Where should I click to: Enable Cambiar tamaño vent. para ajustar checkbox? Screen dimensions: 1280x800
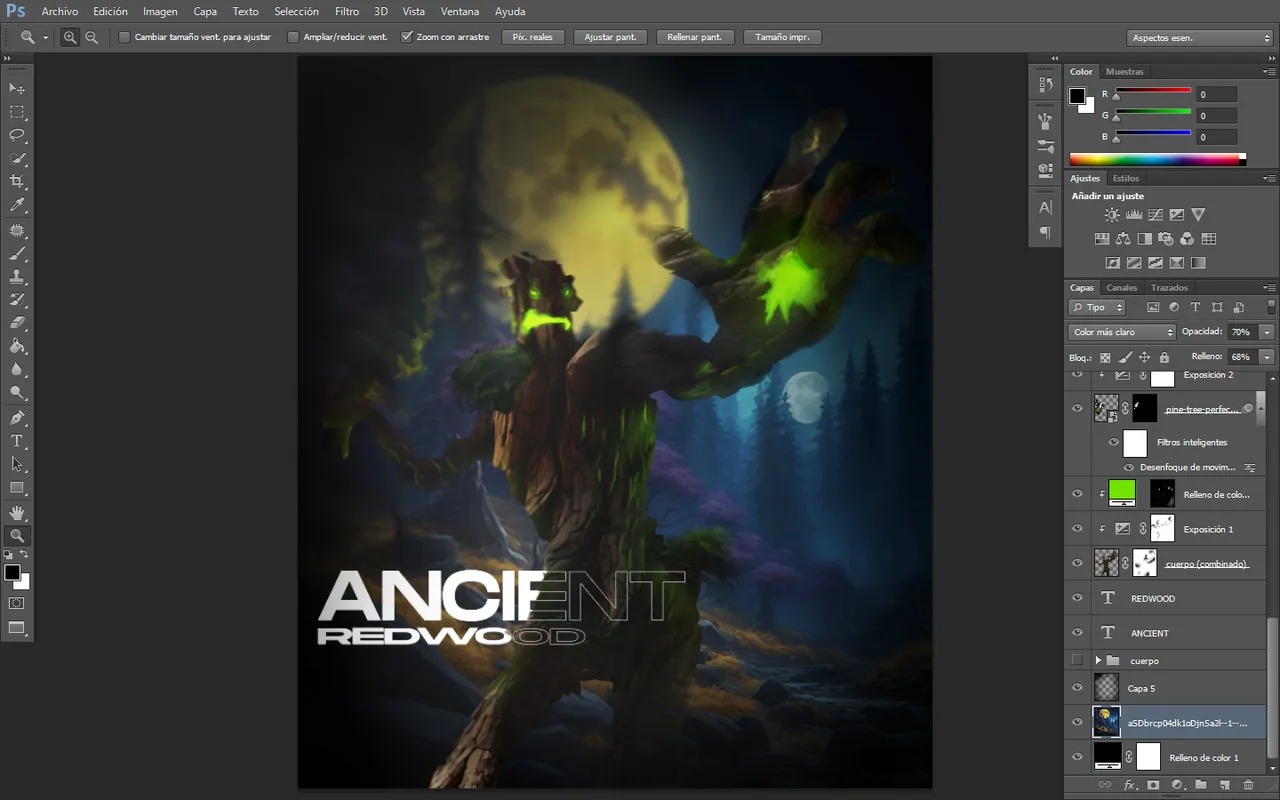point(125,37)
